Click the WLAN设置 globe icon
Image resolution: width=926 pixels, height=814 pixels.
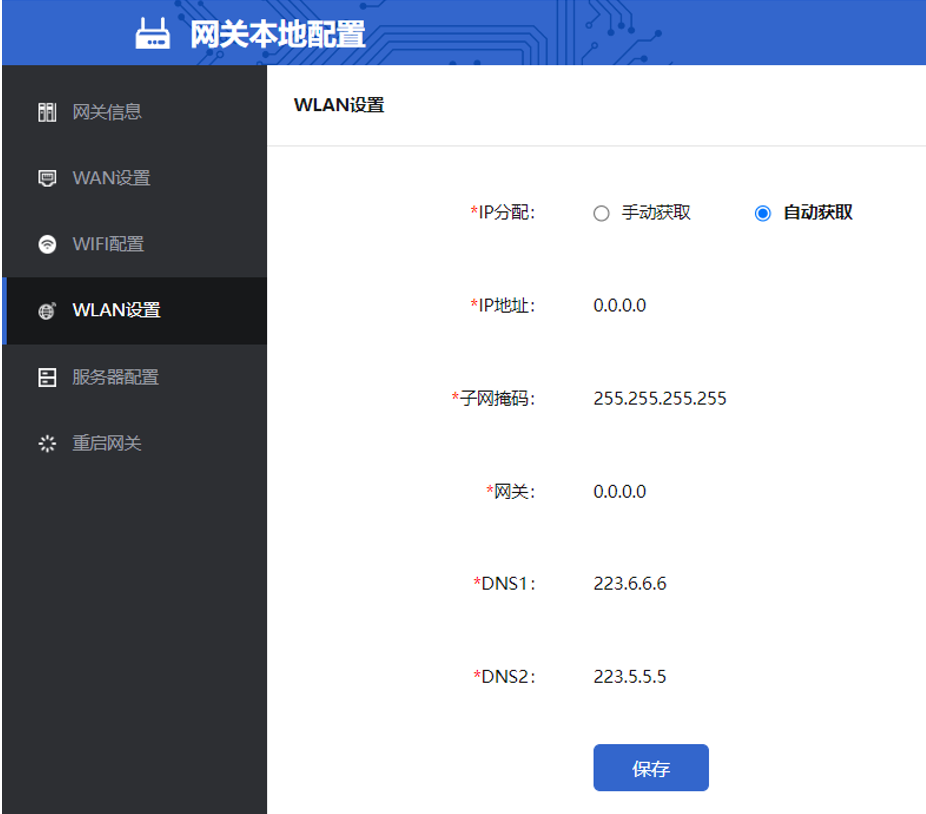tap(47, 310)
